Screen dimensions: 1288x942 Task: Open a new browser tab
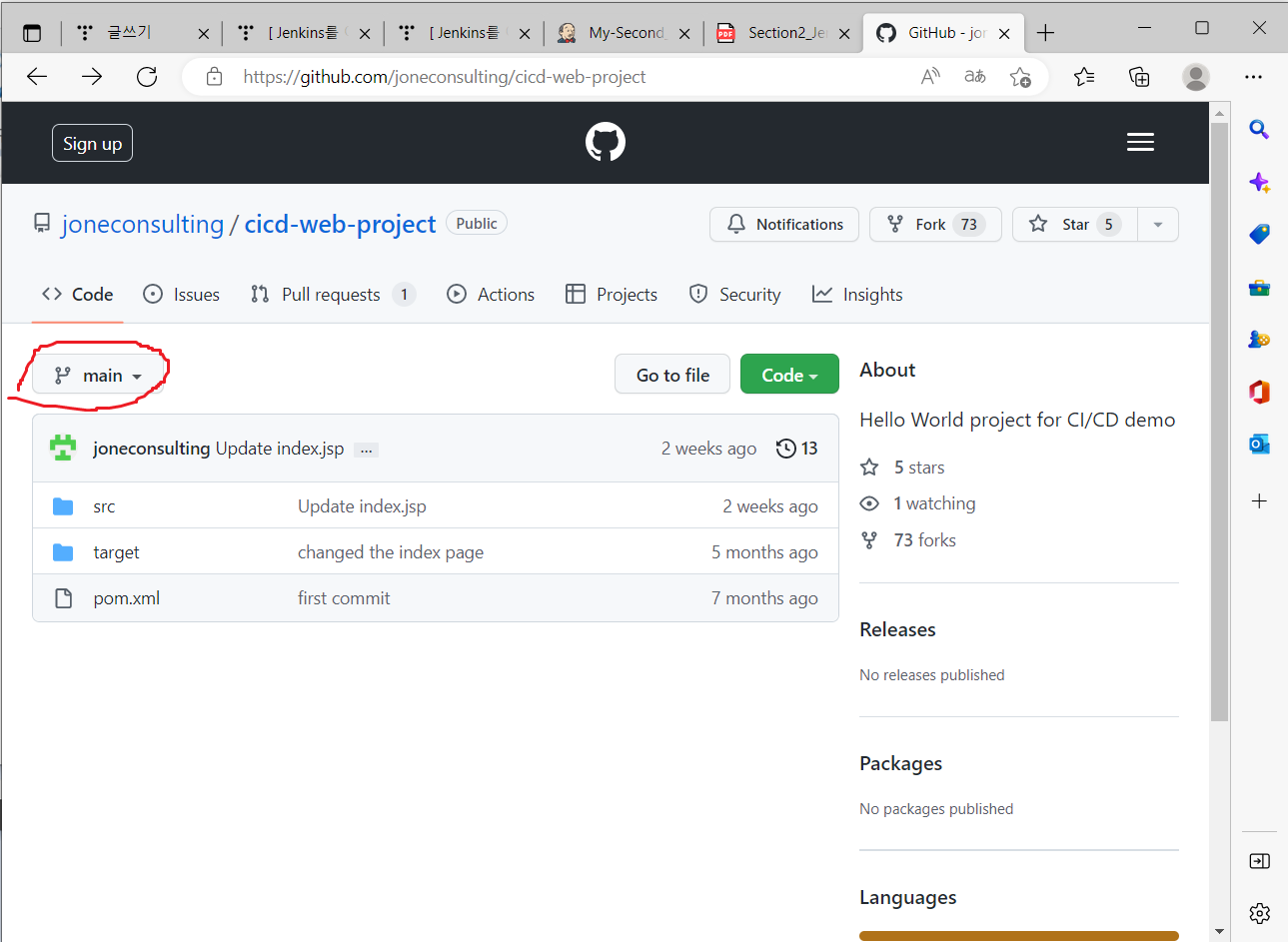point(1045,33)
